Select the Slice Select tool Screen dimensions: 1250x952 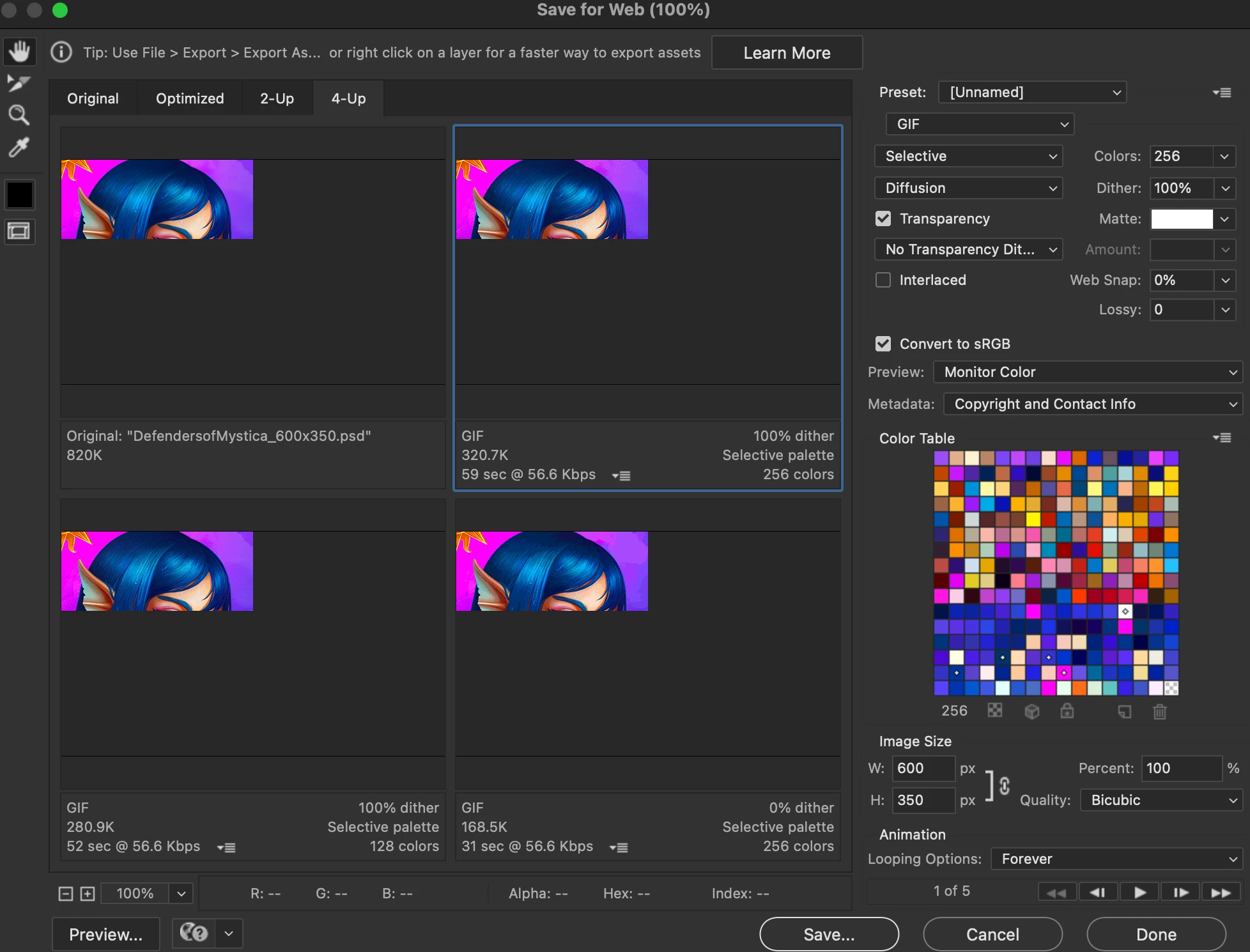[19, 83]
